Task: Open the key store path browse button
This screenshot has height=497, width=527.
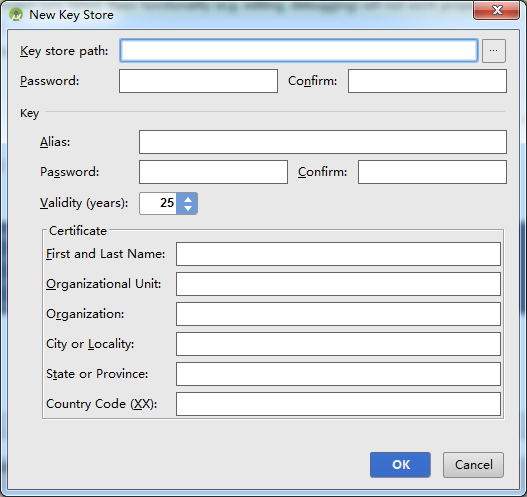Action: 493,51
